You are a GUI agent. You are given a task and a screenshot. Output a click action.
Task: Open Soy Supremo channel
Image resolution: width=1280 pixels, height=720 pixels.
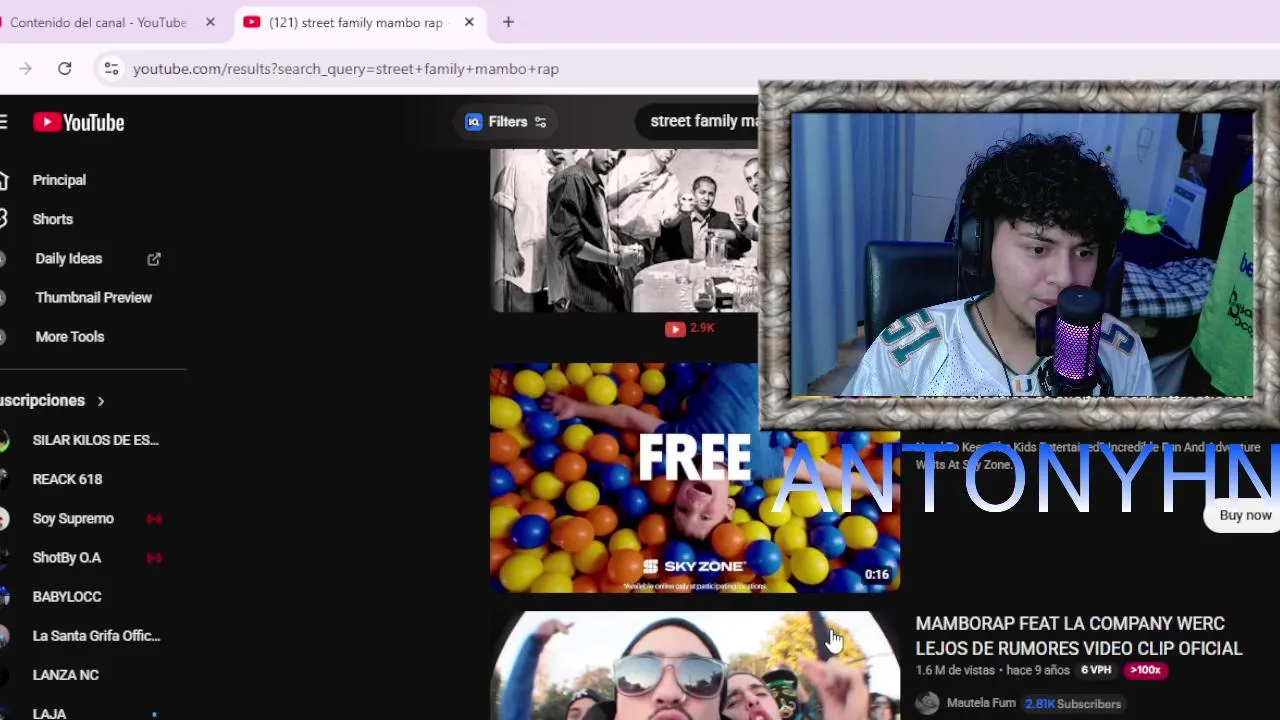[73, 518]
